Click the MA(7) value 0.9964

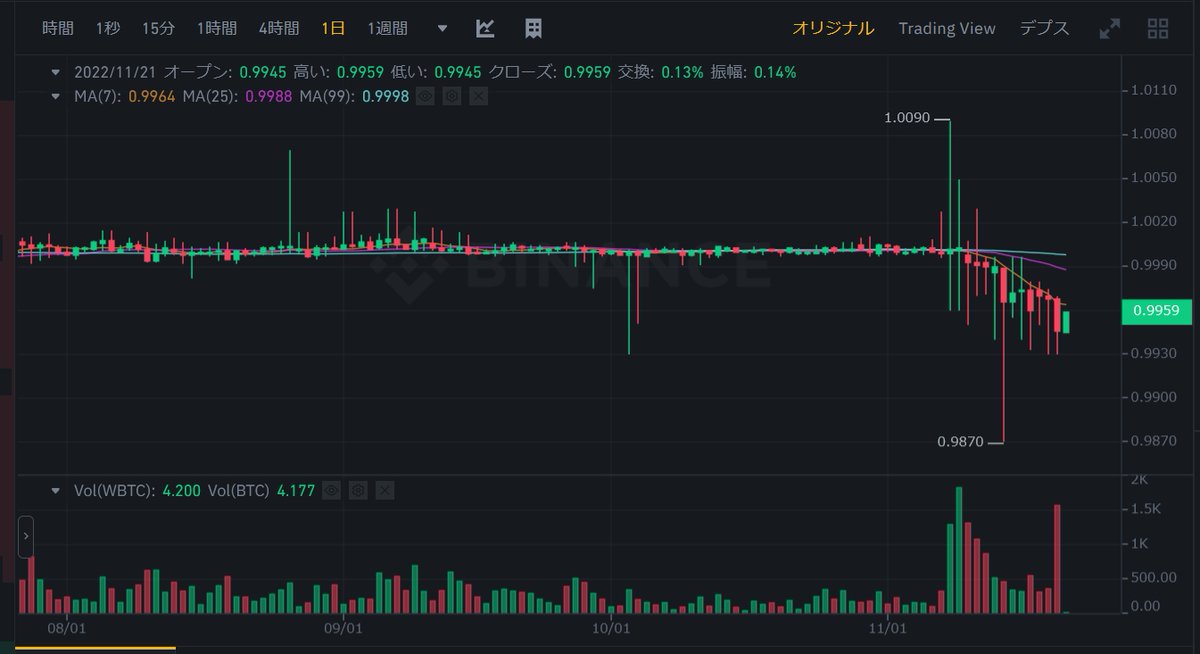(x=150, y=96)
